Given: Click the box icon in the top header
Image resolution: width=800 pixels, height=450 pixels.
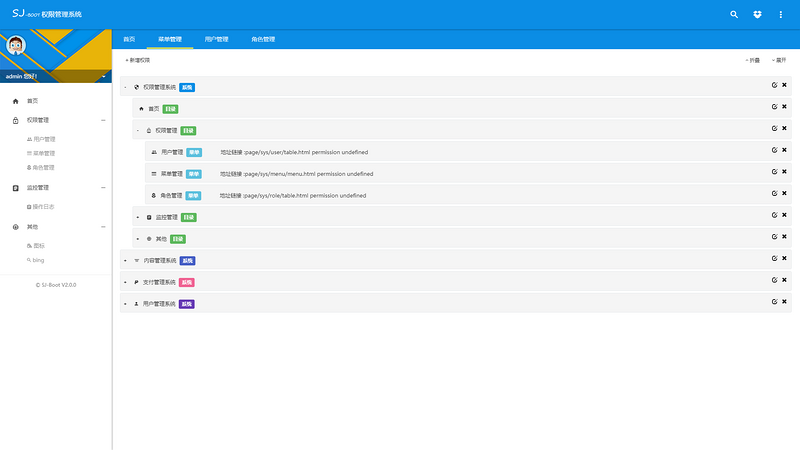Looking at the screenshot, I should [757, 14].
